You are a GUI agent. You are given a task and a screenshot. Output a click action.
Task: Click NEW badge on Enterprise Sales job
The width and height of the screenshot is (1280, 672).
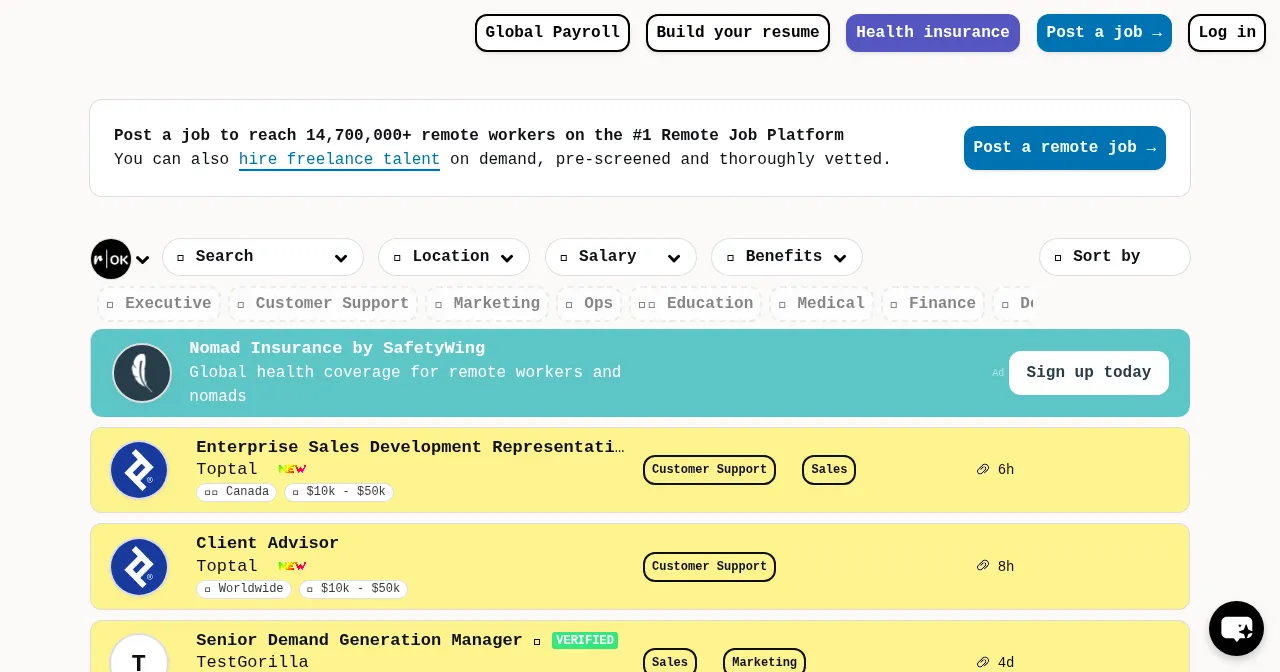tap(292, 469)
